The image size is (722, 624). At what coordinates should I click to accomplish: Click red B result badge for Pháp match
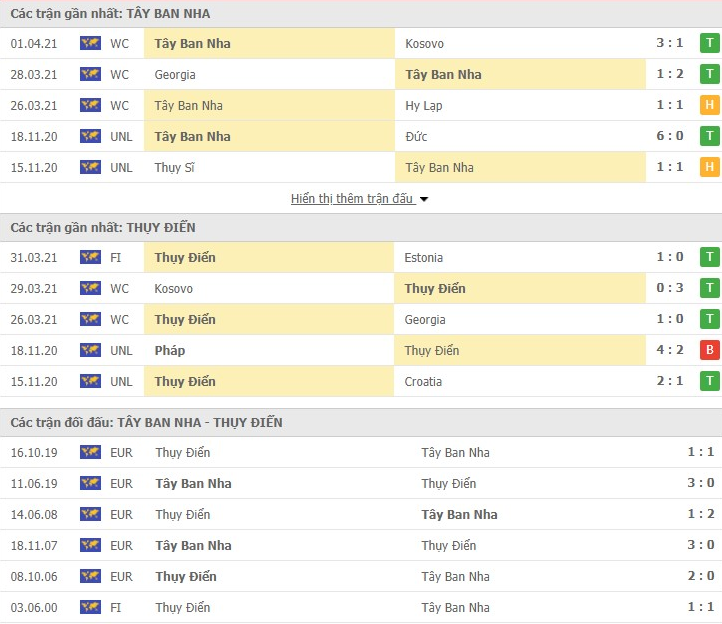coord(710,351)
